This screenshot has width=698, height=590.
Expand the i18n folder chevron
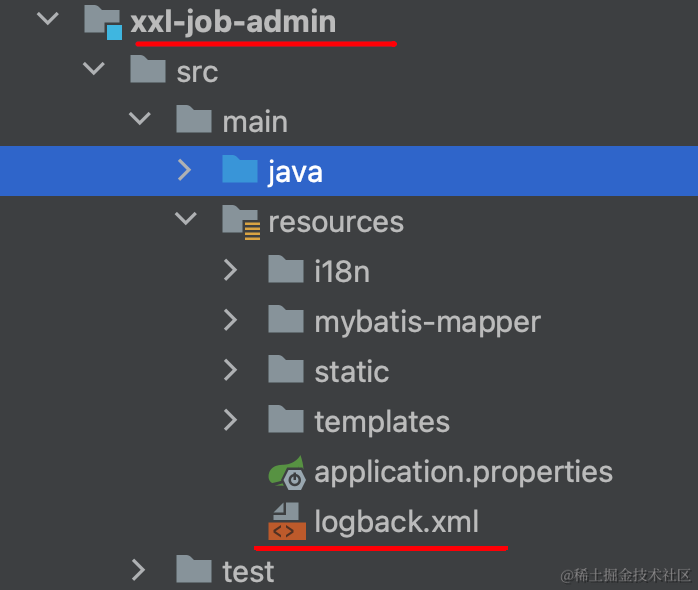pyautogui.click(x=230, y=270)
